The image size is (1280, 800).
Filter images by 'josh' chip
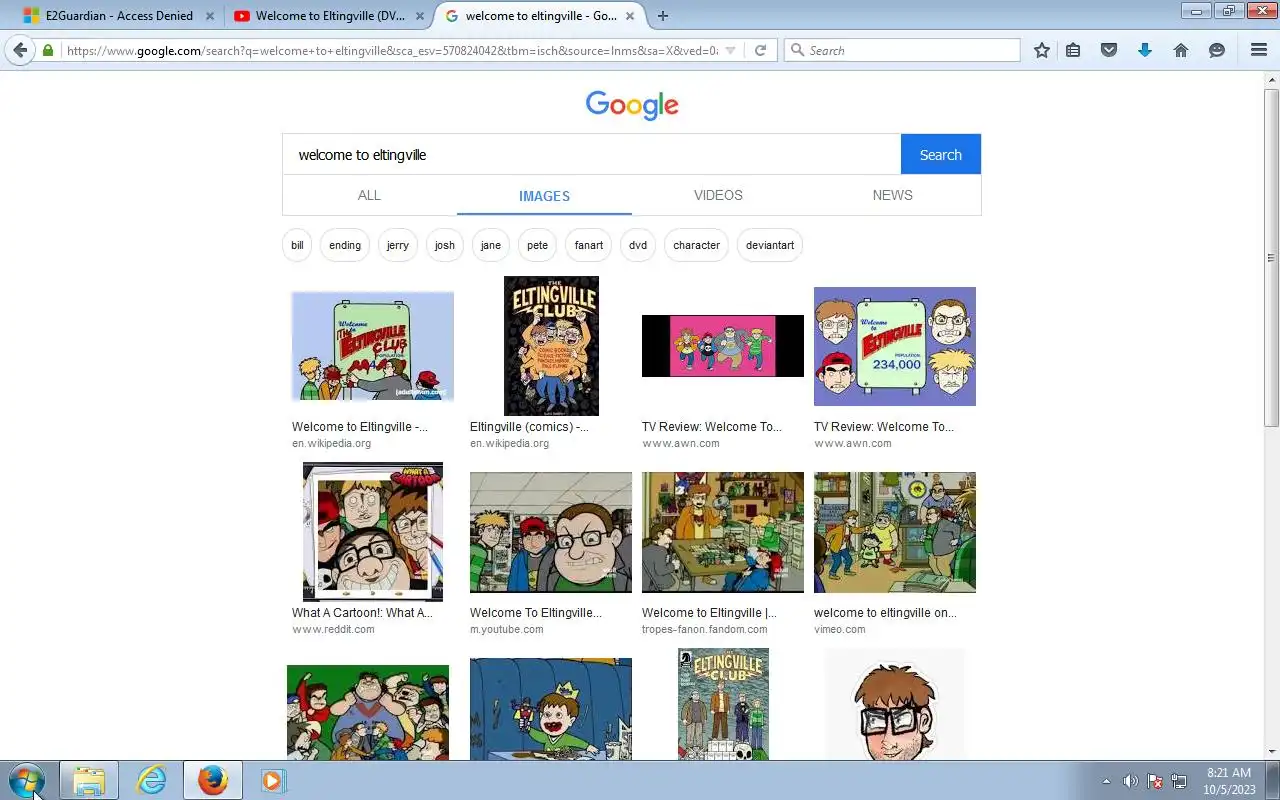(x=445, y=245)
